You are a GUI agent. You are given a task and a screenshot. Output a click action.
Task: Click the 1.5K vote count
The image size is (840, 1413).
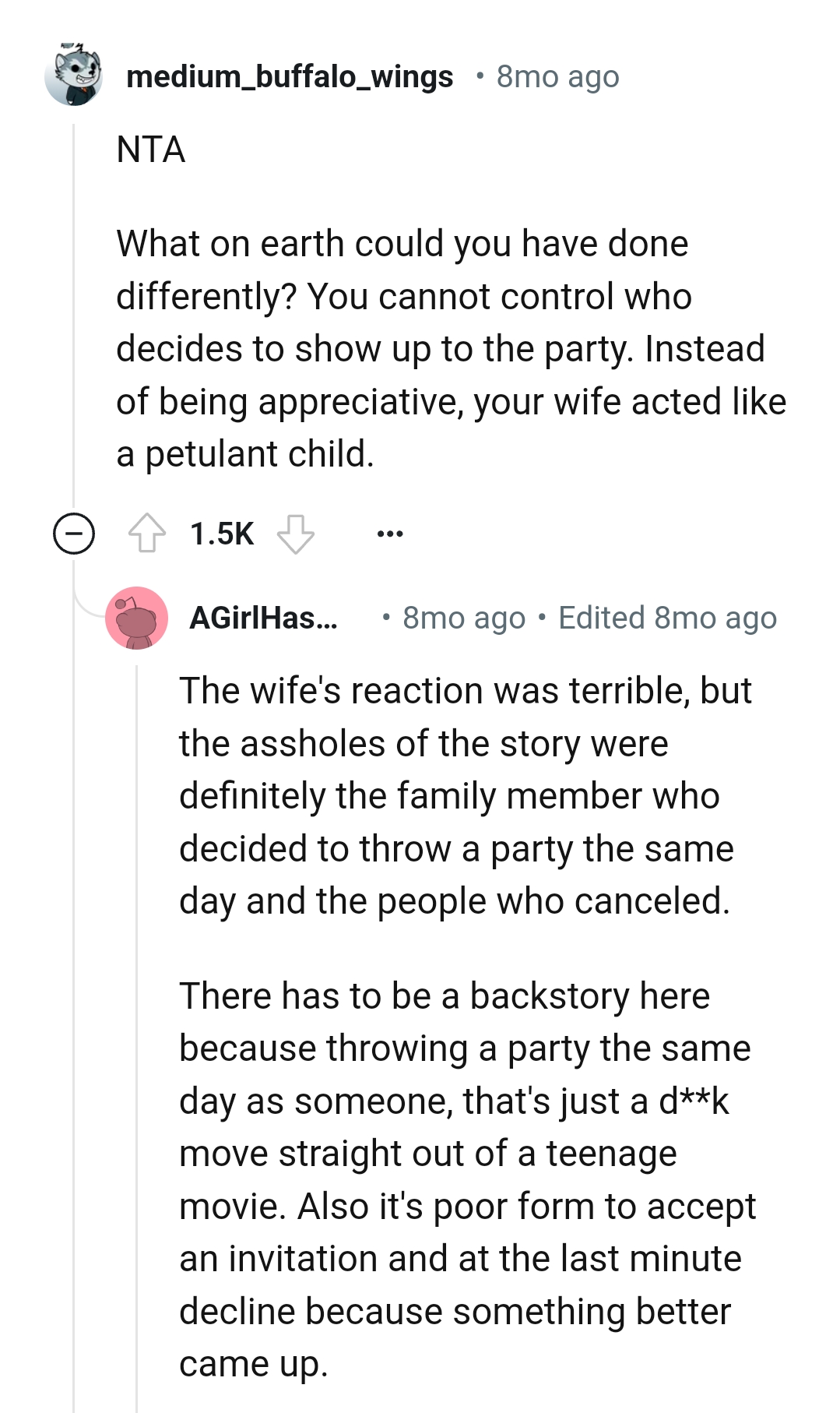point(220,534)
